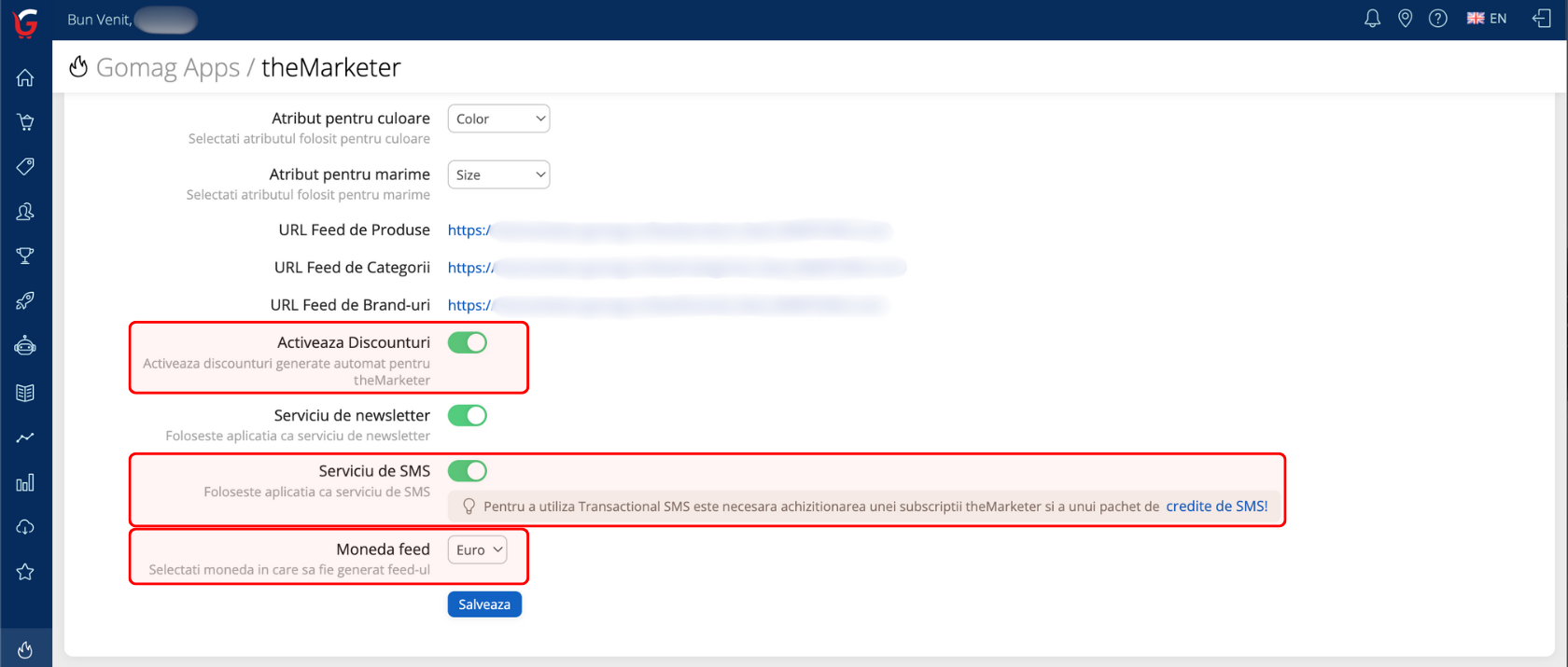Open the URL Feed de Produse link

pyautogui.click(x=669, y=230)
